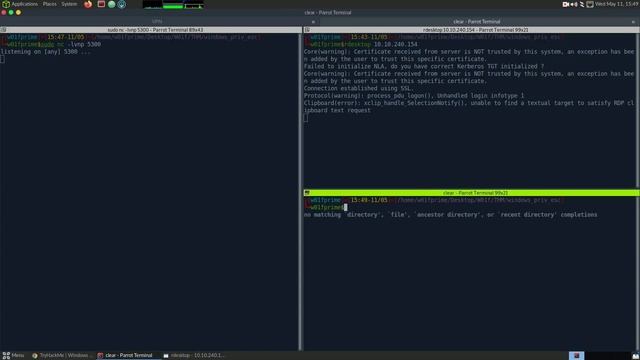Click scrollbar of the rdesktop terminal pane
Viewport: 640px width, 360px height.
point(638,110)
